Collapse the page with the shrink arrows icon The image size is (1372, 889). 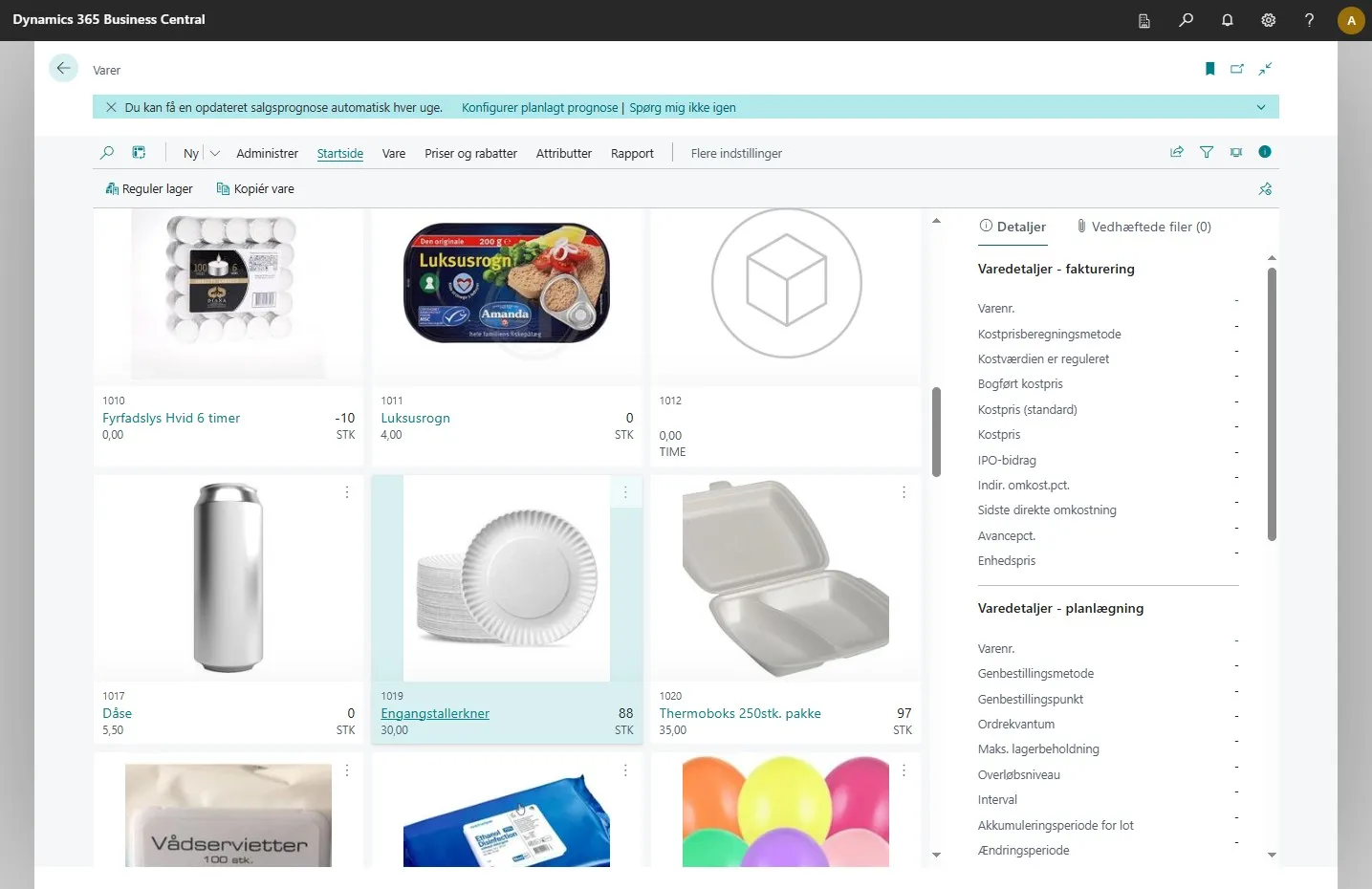pos(1265,69)
